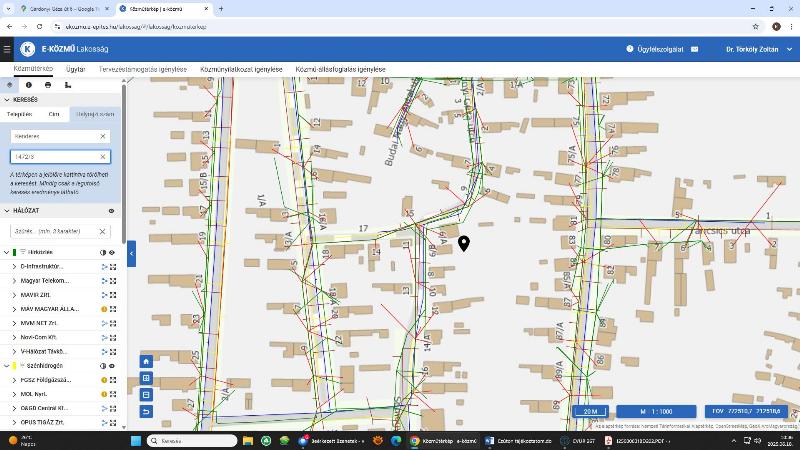The height and width of the screenshot is (450, 800).
Task: Open the info panel icon
Action: point(29,85)
